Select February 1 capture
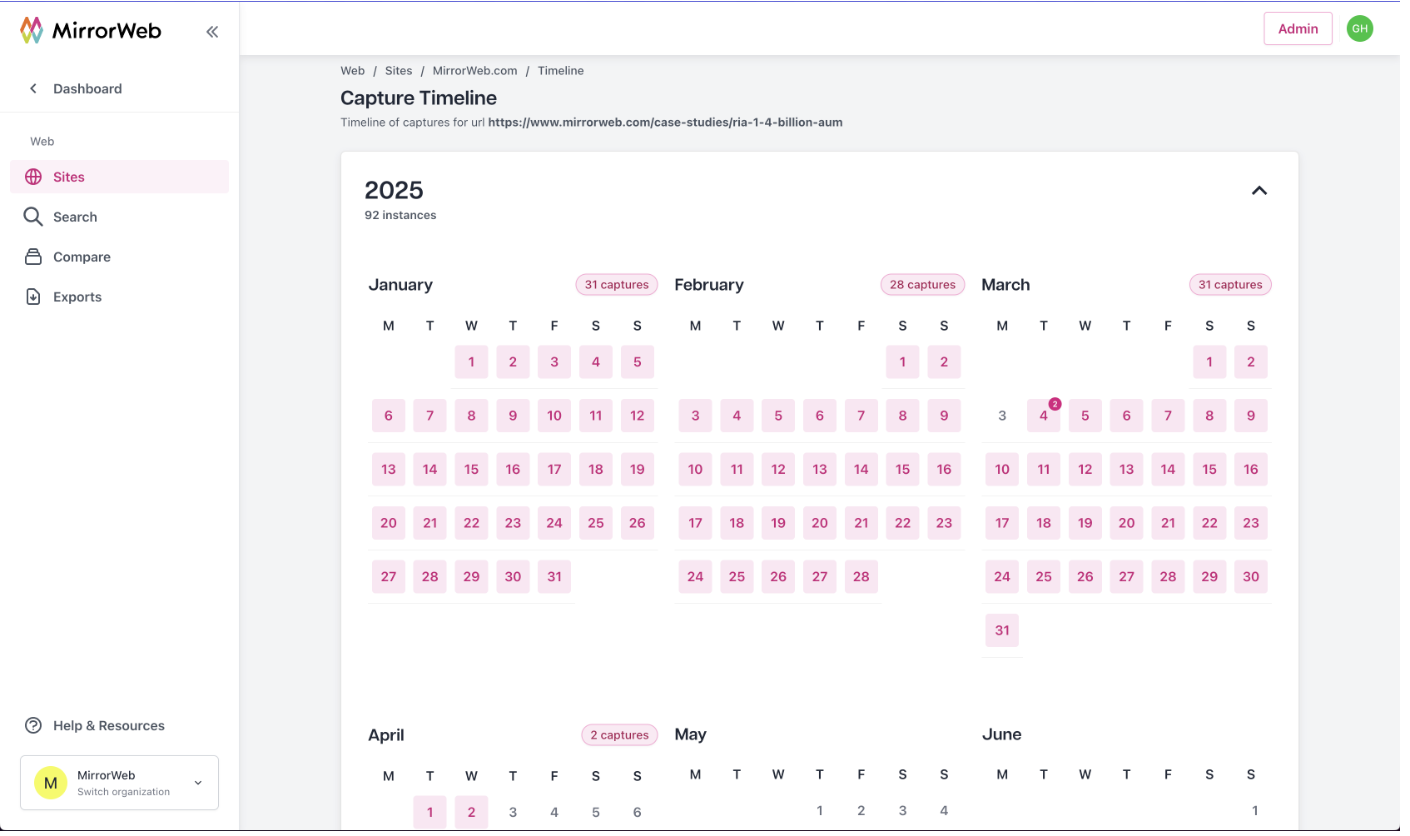Viewport: 1410px width, 836px height. click(902, 362)
